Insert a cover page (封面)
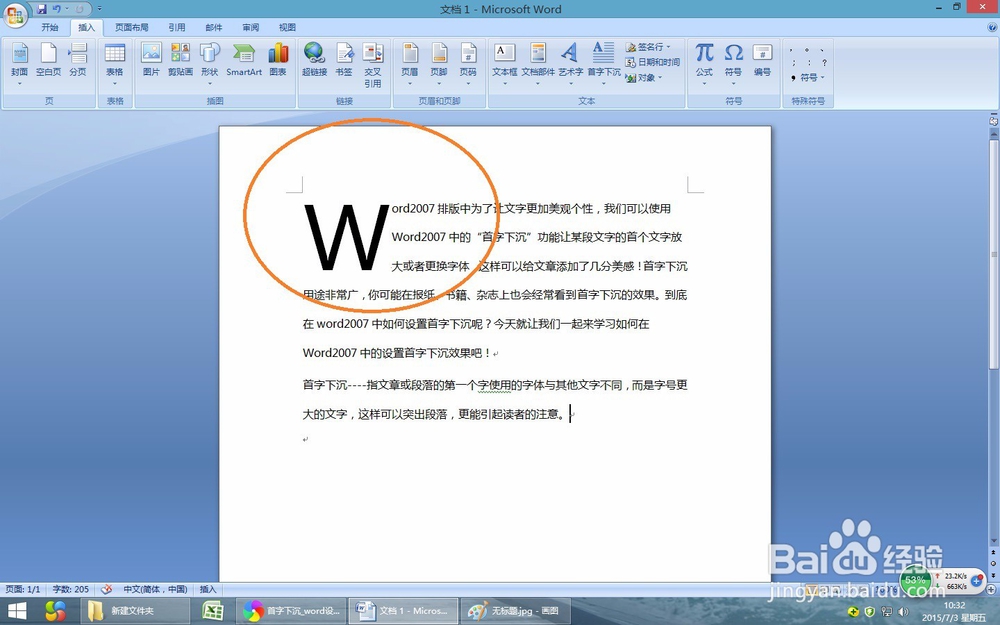Image resolution: width=1000 pixels, height=625 pixels. tap(19, 62)
